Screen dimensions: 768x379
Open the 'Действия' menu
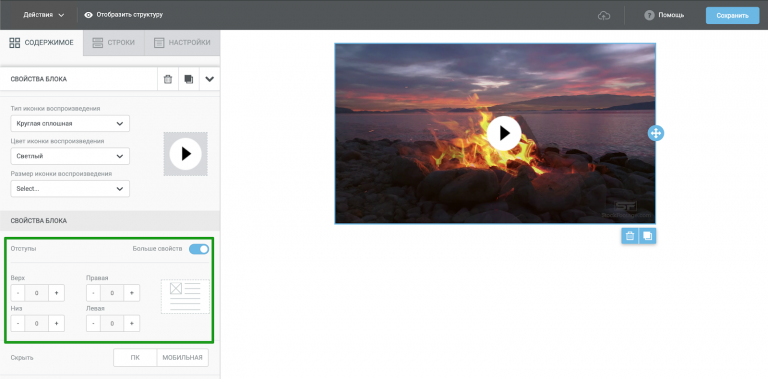[44, 15]
